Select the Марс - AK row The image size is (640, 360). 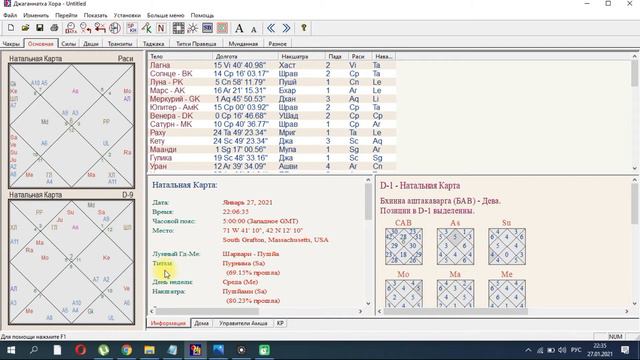coord(271,91)
